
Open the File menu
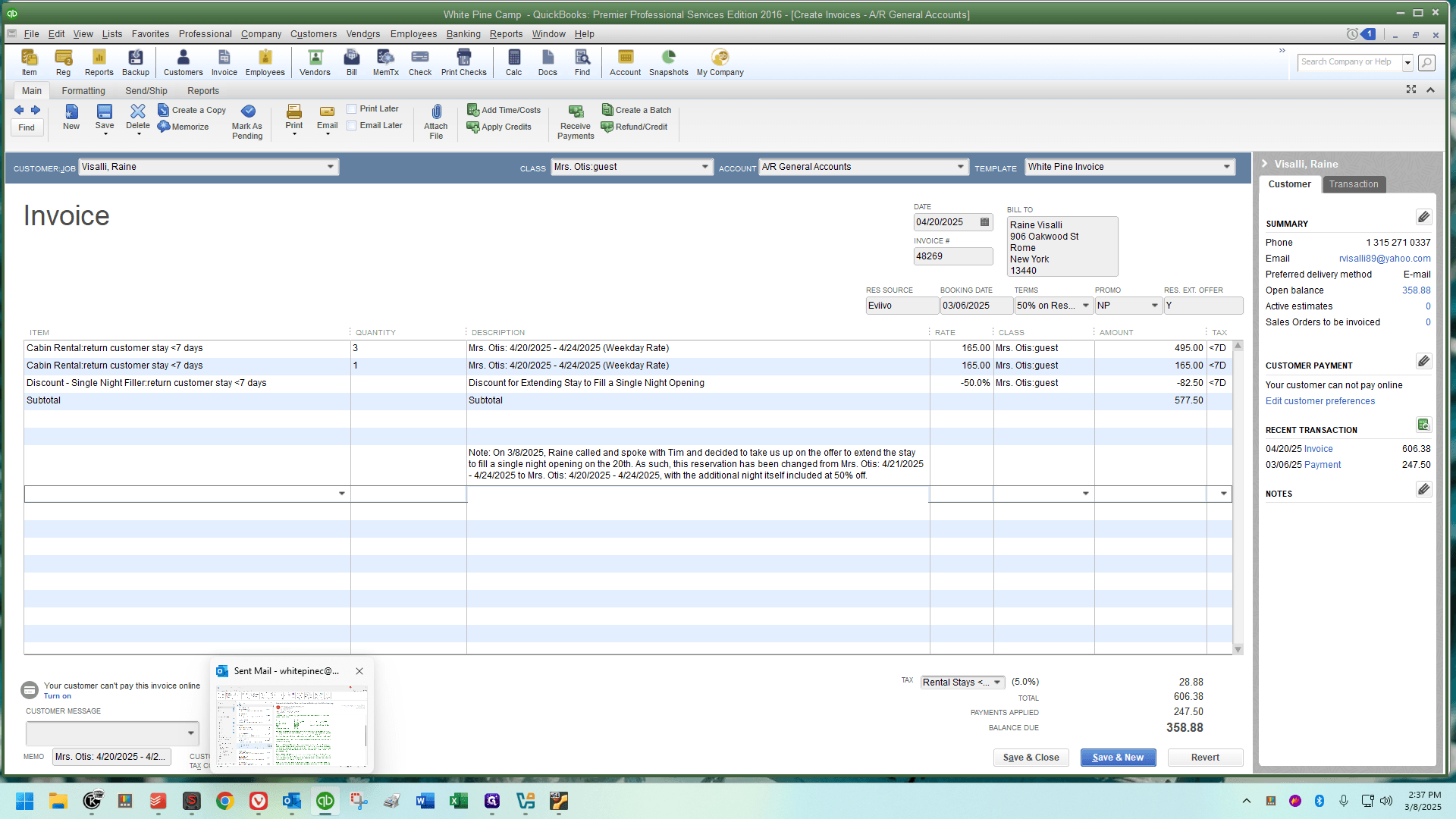[x=31, y=34]
